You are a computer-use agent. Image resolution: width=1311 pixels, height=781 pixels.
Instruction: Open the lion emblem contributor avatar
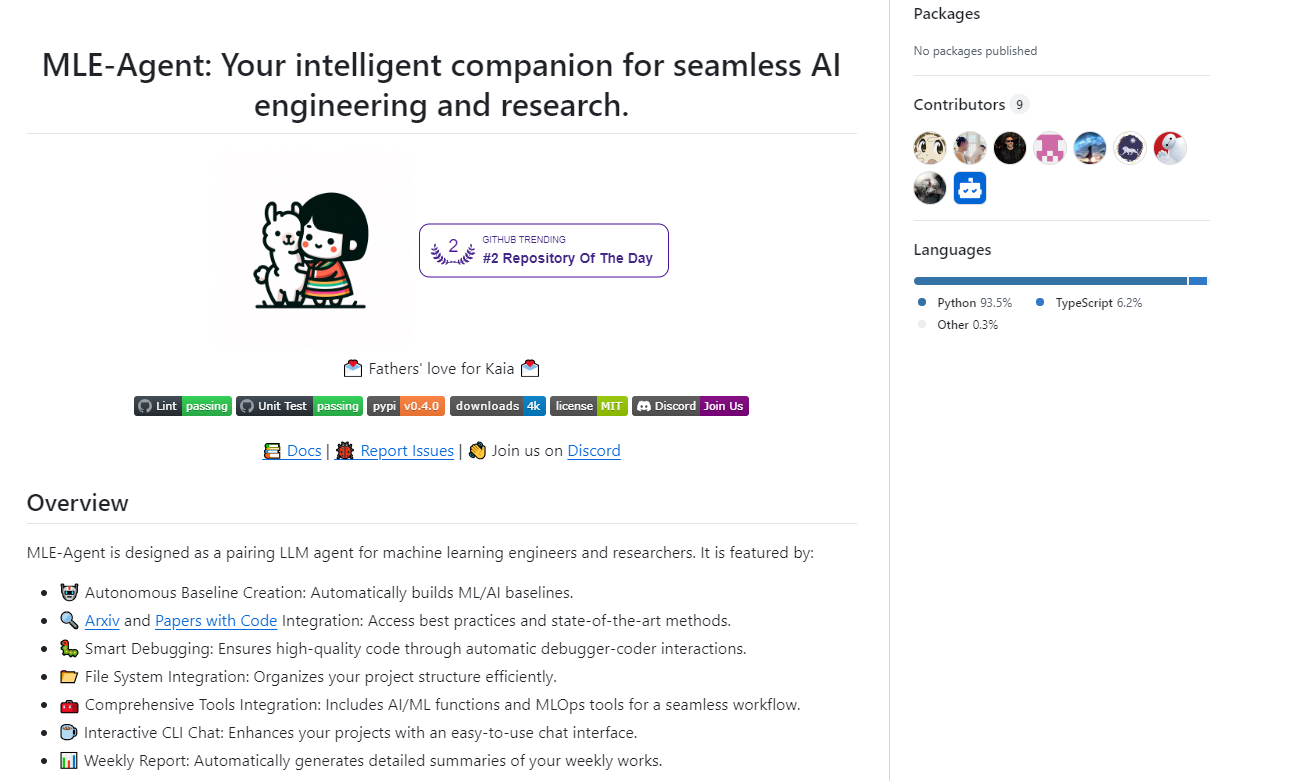pos(1130,148)
